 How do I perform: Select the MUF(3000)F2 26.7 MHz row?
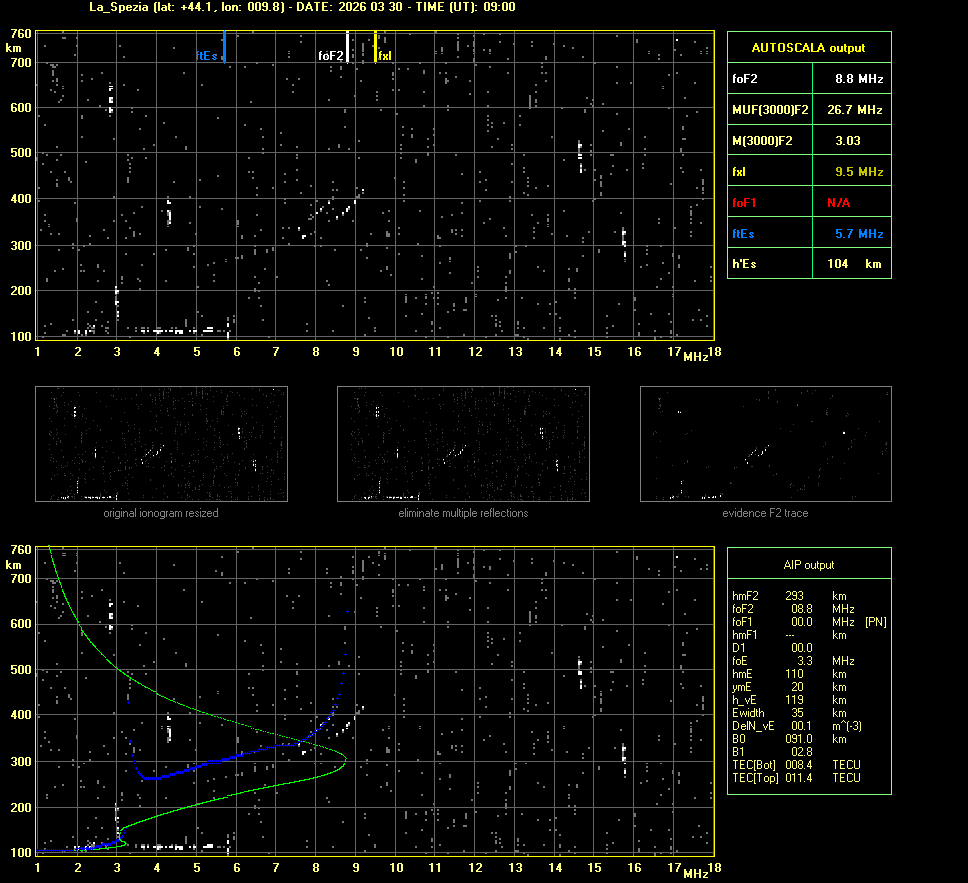[808, 109]
